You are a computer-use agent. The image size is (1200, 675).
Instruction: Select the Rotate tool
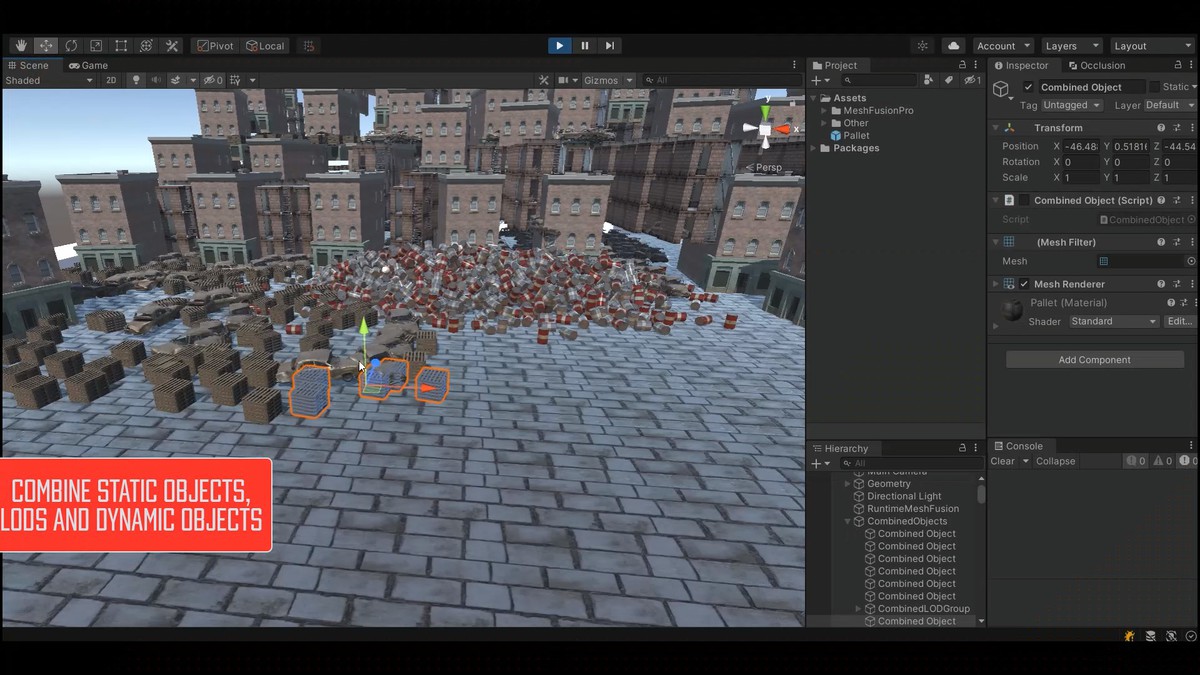point(71,45)
